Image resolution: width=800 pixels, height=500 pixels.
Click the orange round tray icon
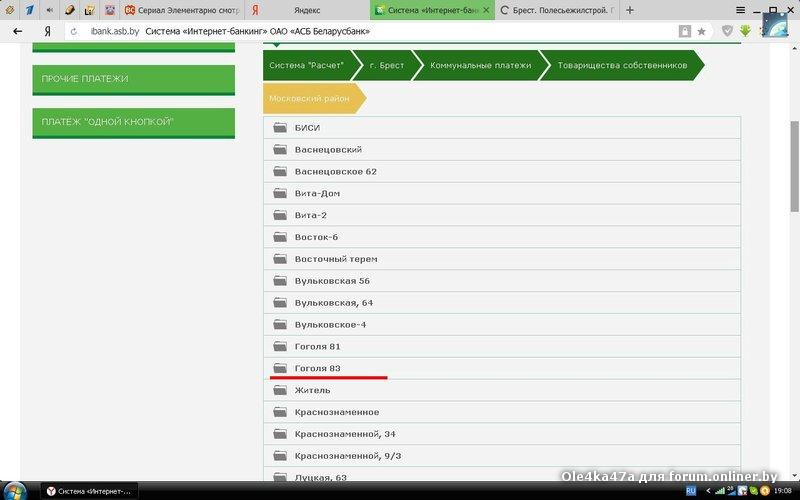[764, 491]
